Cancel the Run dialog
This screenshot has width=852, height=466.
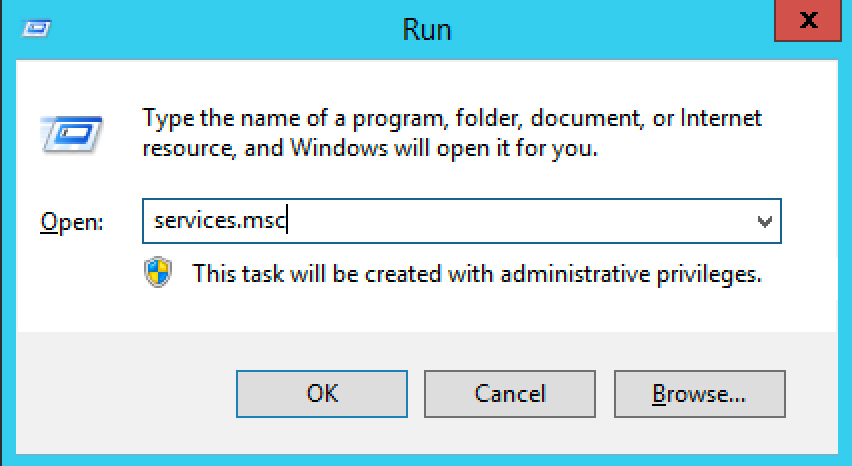510,393
